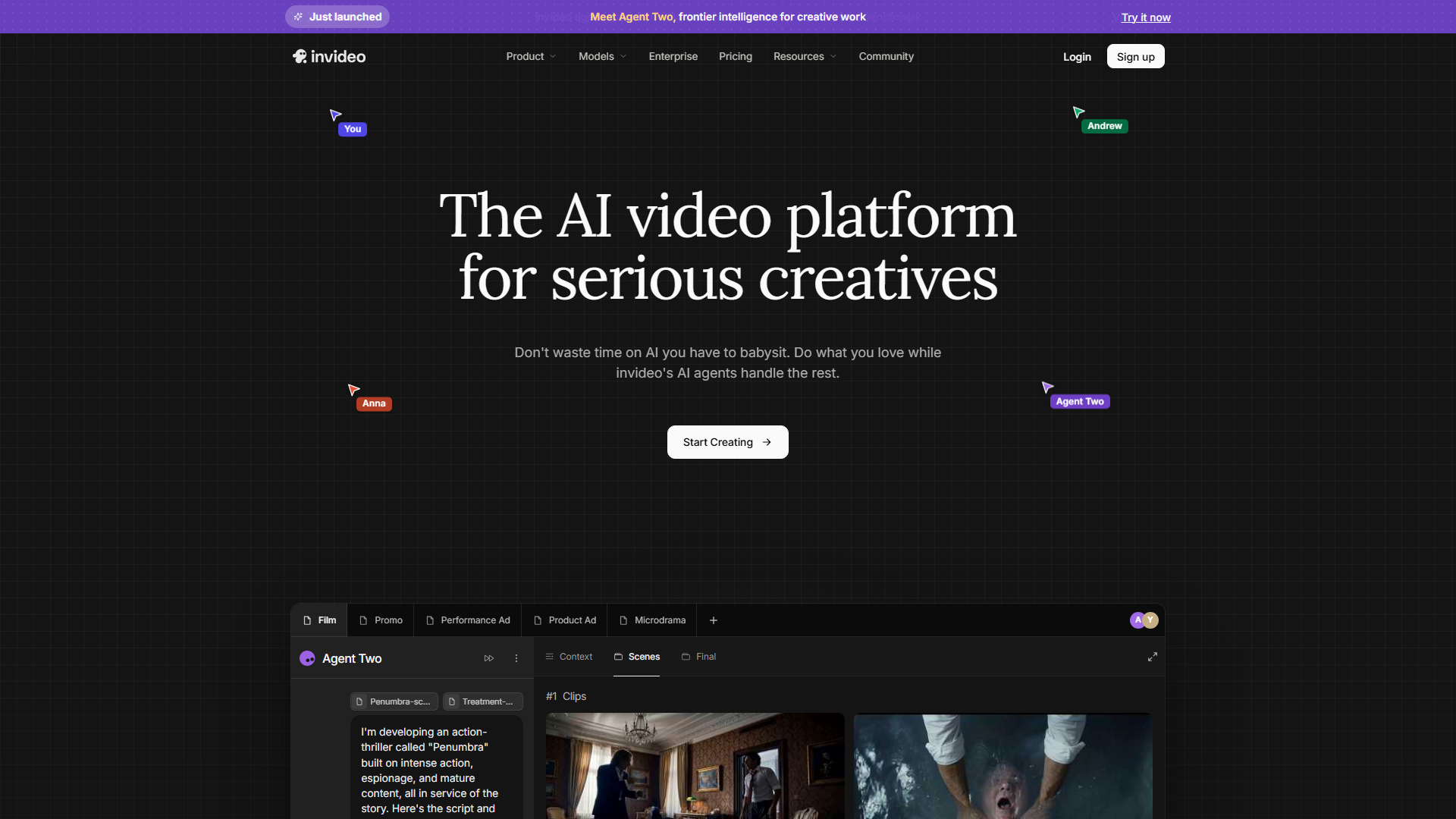This screenshot has width=1456, height=819.
Task: Click the Scenes folder icon
Action: (x=618, y=657)
